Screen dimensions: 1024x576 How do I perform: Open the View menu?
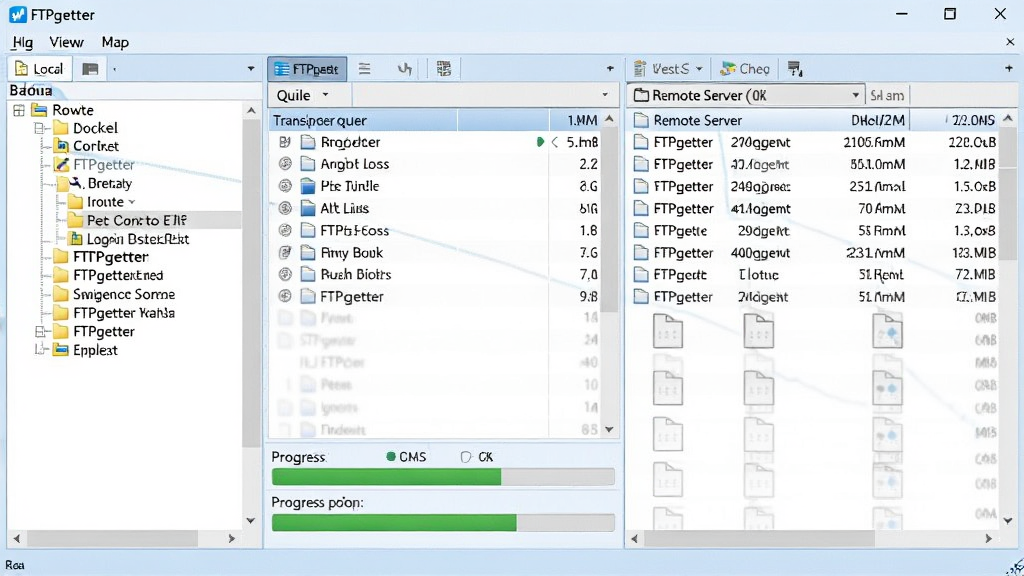66,42
